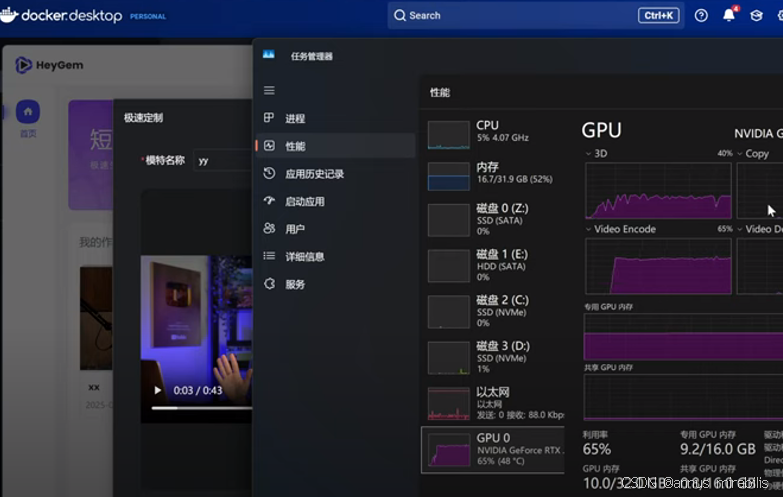Expand the Video Encode engine dropdown

[588, 229]
